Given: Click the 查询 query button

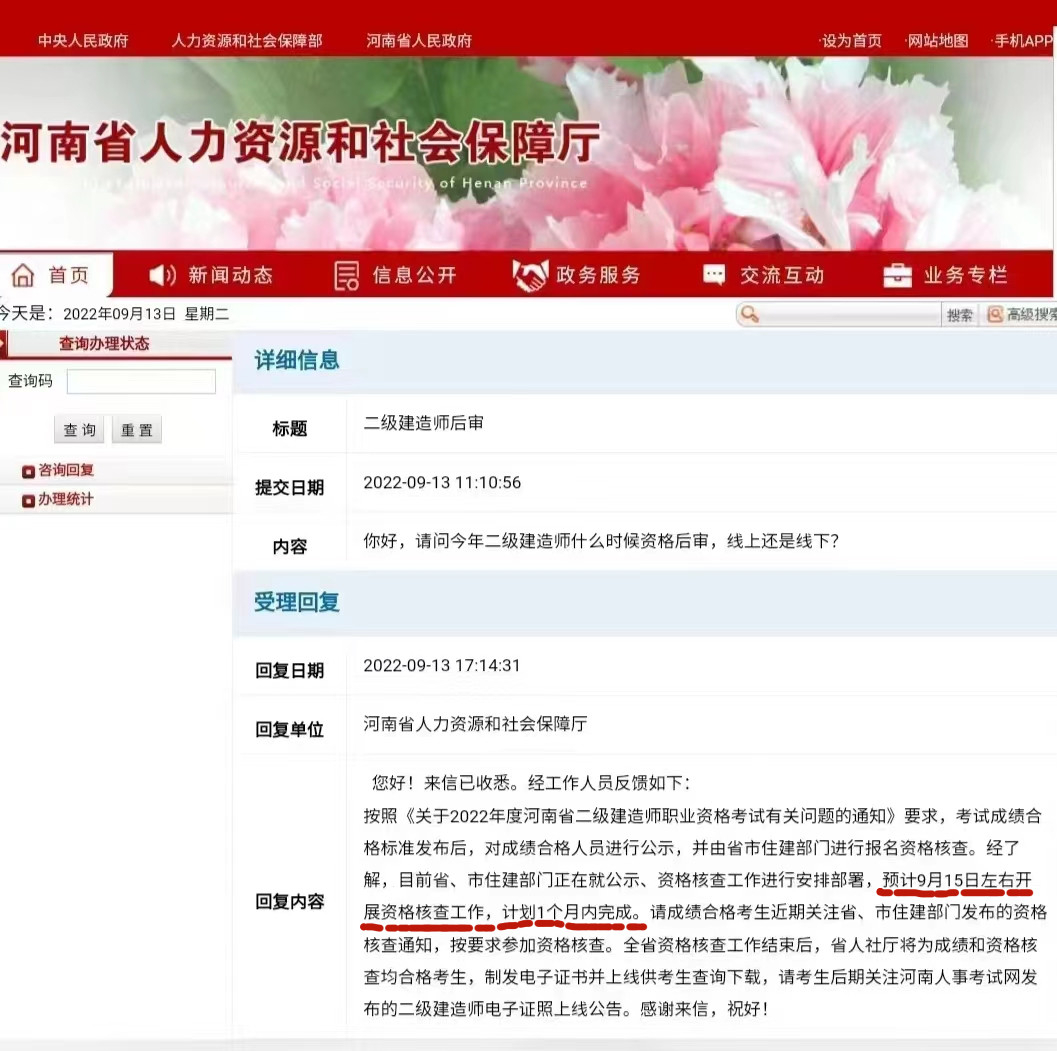Looking at the screenshot, I should (x=78, y=429).
